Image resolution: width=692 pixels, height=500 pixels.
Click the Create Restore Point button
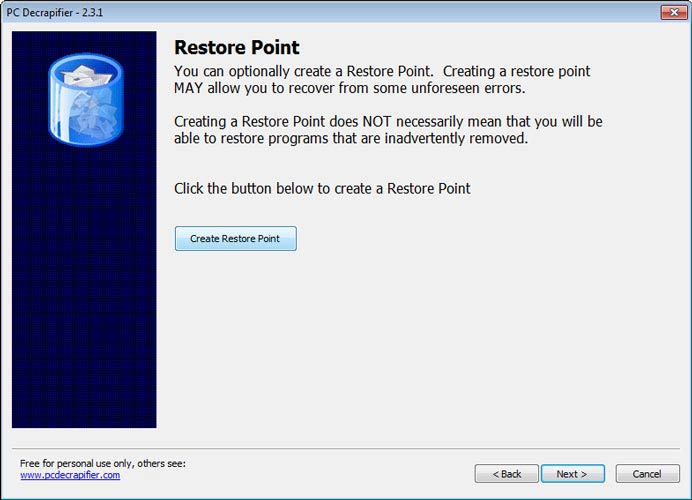235,238
